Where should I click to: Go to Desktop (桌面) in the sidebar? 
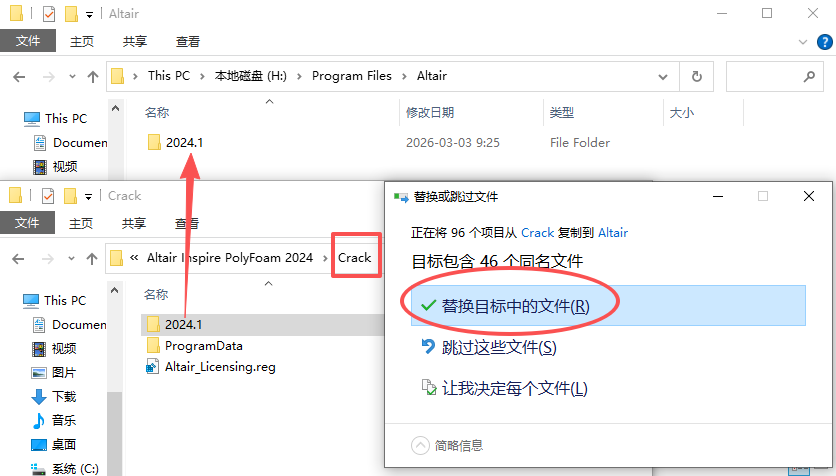pyautogui.click(x=64, y=444)
